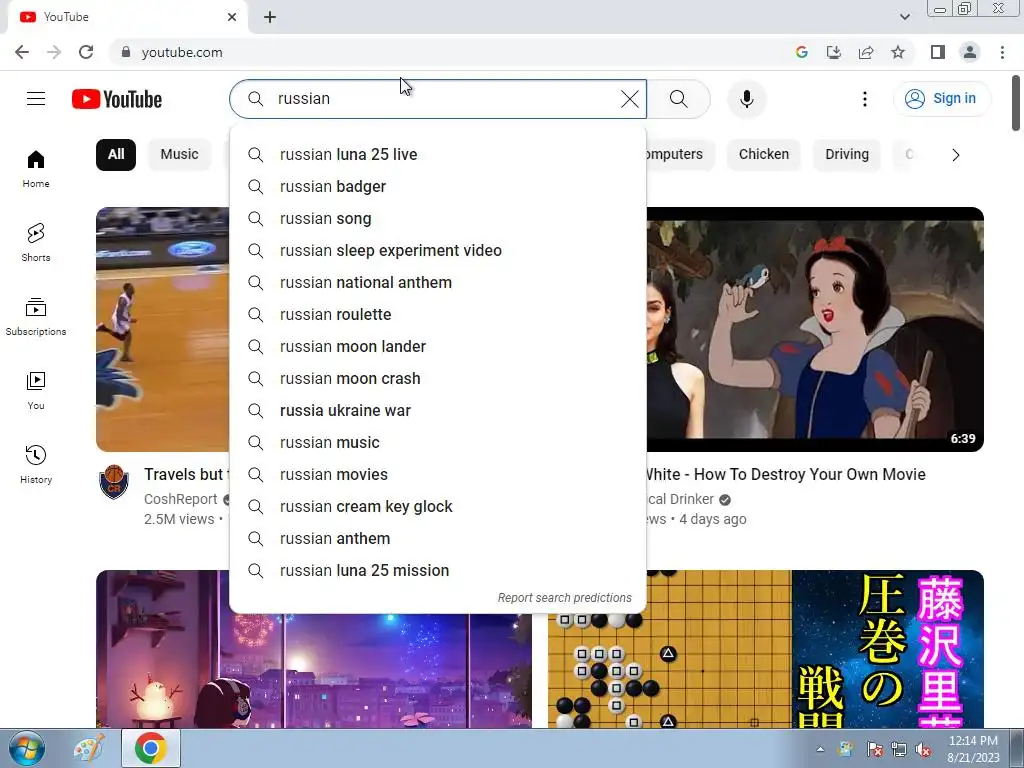Open the YouTube hamburger guide menu
The width and height of the screenshot is (1024, 768).
[x=36, y=99]
